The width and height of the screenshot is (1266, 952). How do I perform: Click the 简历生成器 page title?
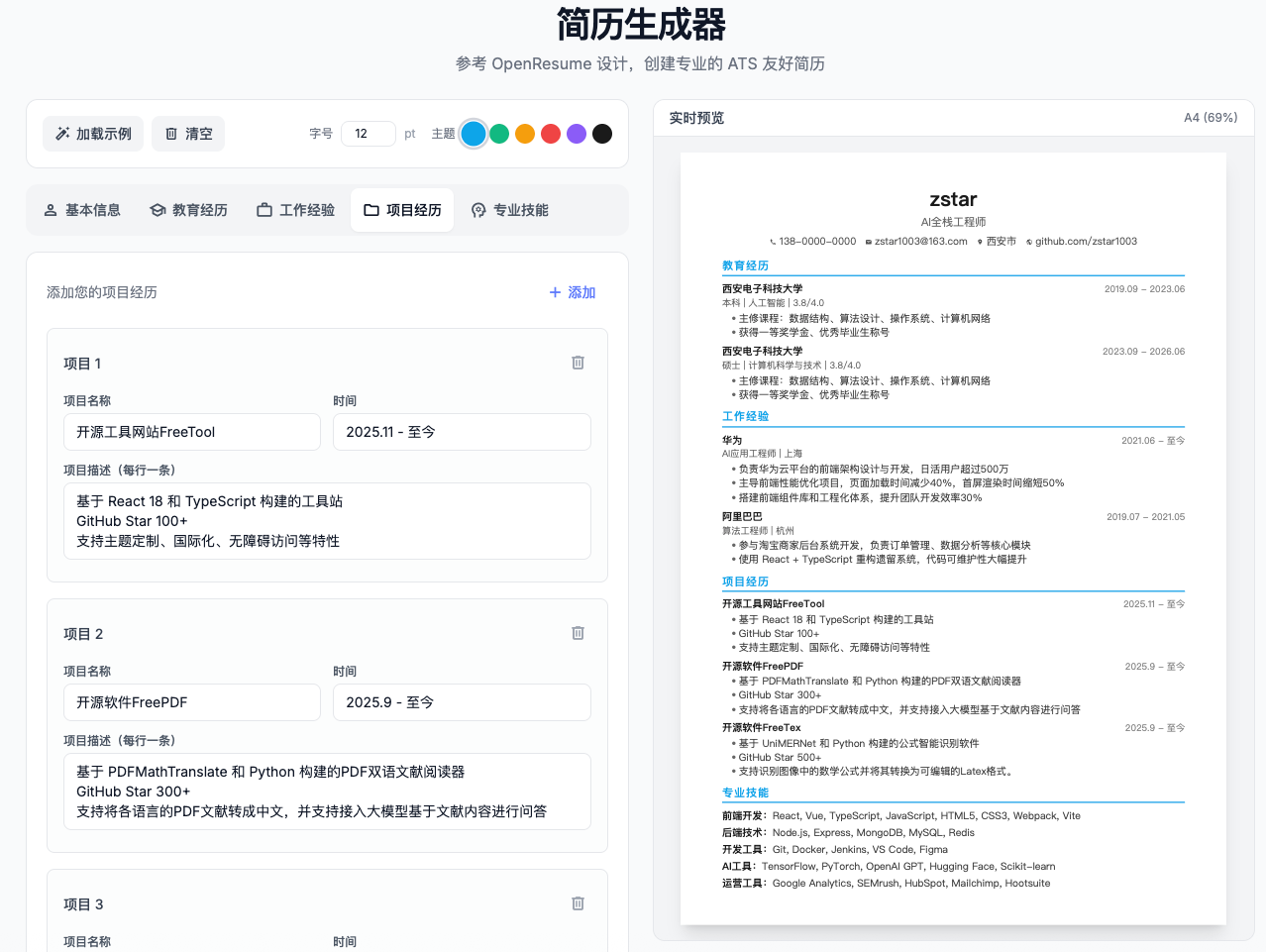[641, 24]
